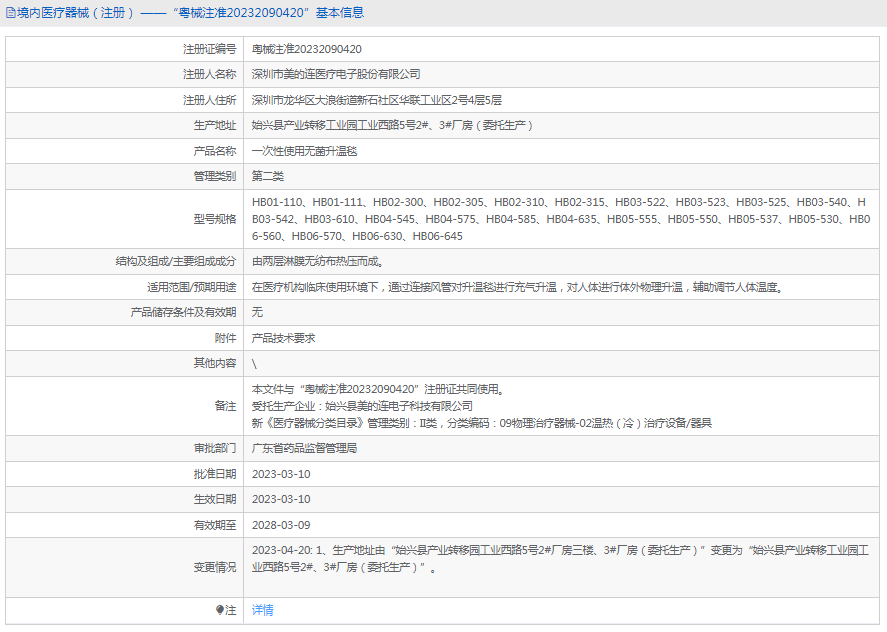Select the change record dated 2023-04-20
887x632 pixels.
[x=560, y=559]
